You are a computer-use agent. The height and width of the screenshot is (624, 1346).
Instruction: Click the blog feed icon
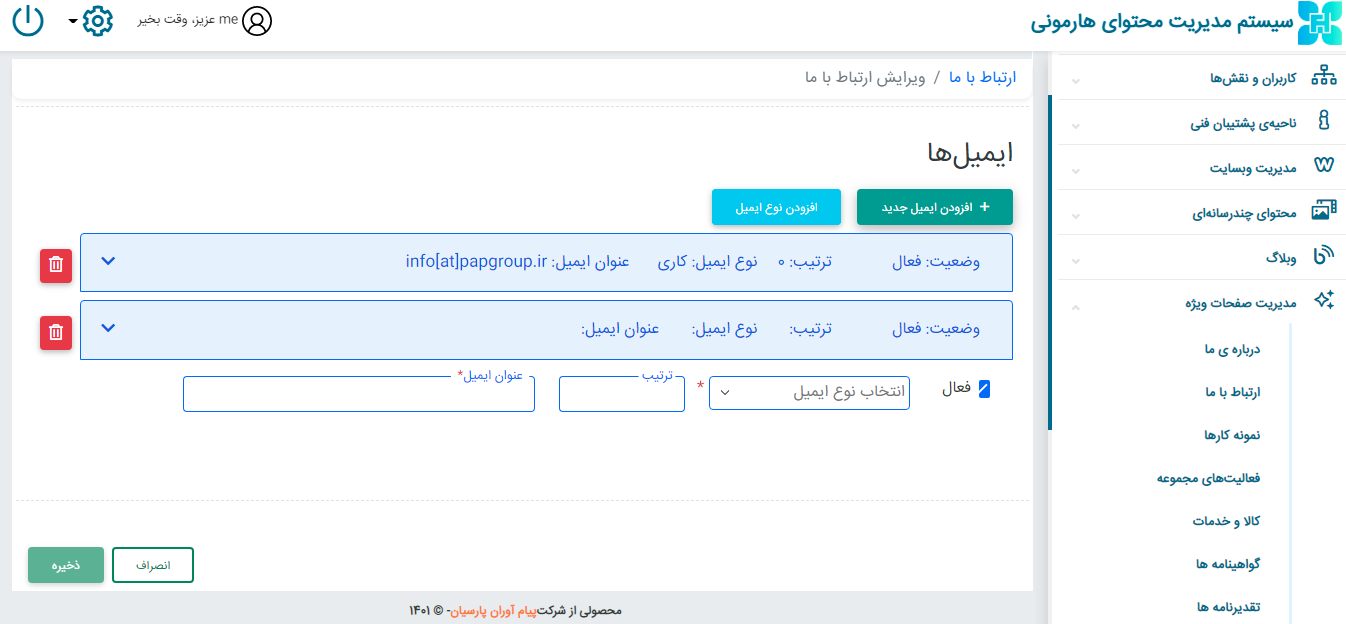pyautogui.click(x=1324, y=256)
